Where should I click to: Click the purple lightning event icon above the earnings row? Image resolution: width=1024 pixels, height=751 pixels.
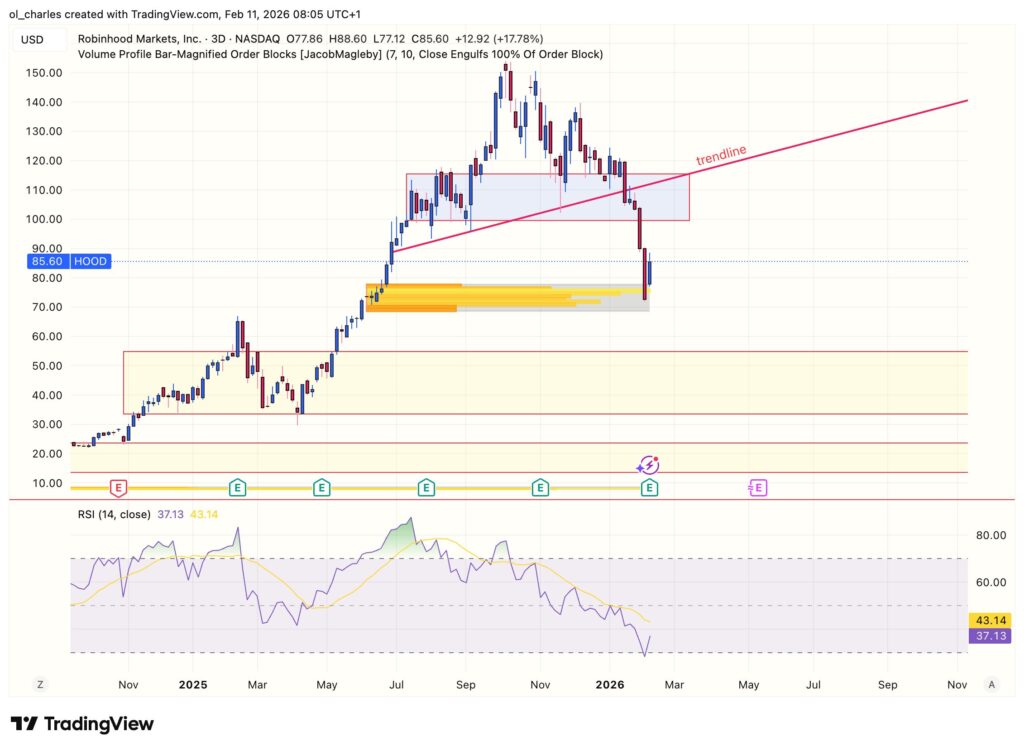pos(648,464)
